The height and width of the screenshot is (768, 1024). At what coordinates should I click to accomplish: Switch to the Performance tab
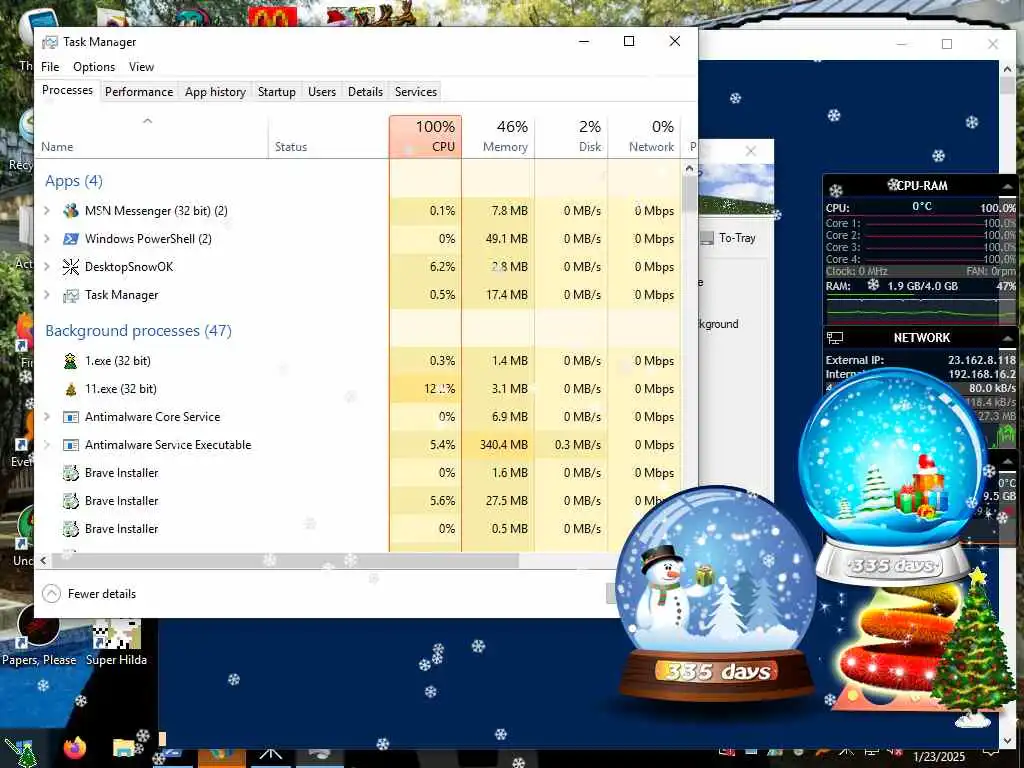tap(138, 92)
